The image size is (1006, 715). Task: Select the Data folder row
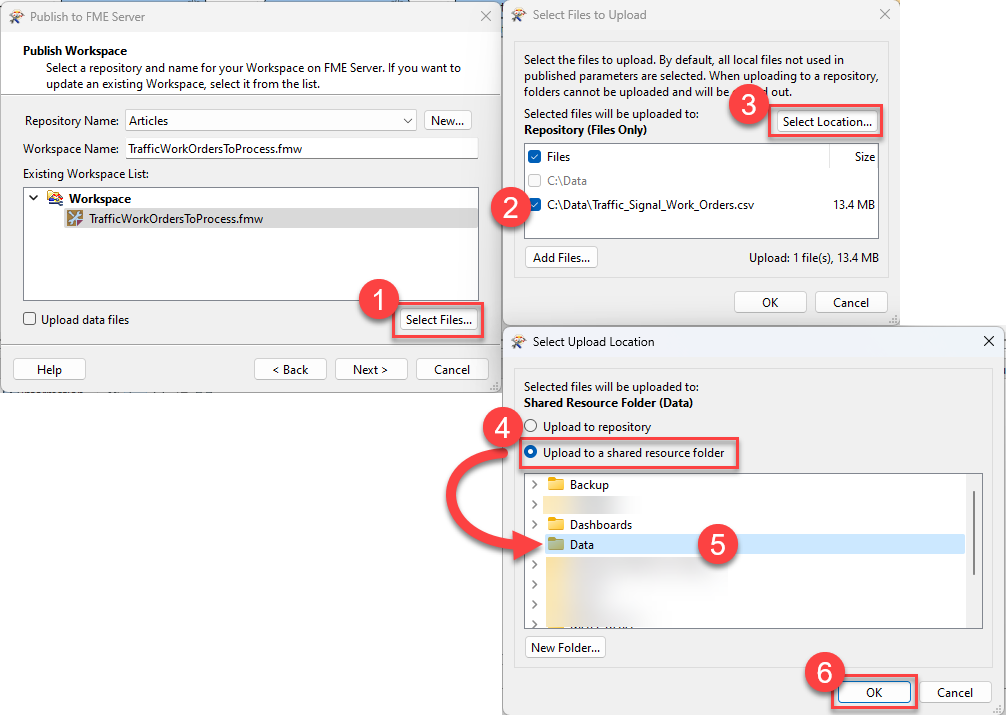(754, 544)
